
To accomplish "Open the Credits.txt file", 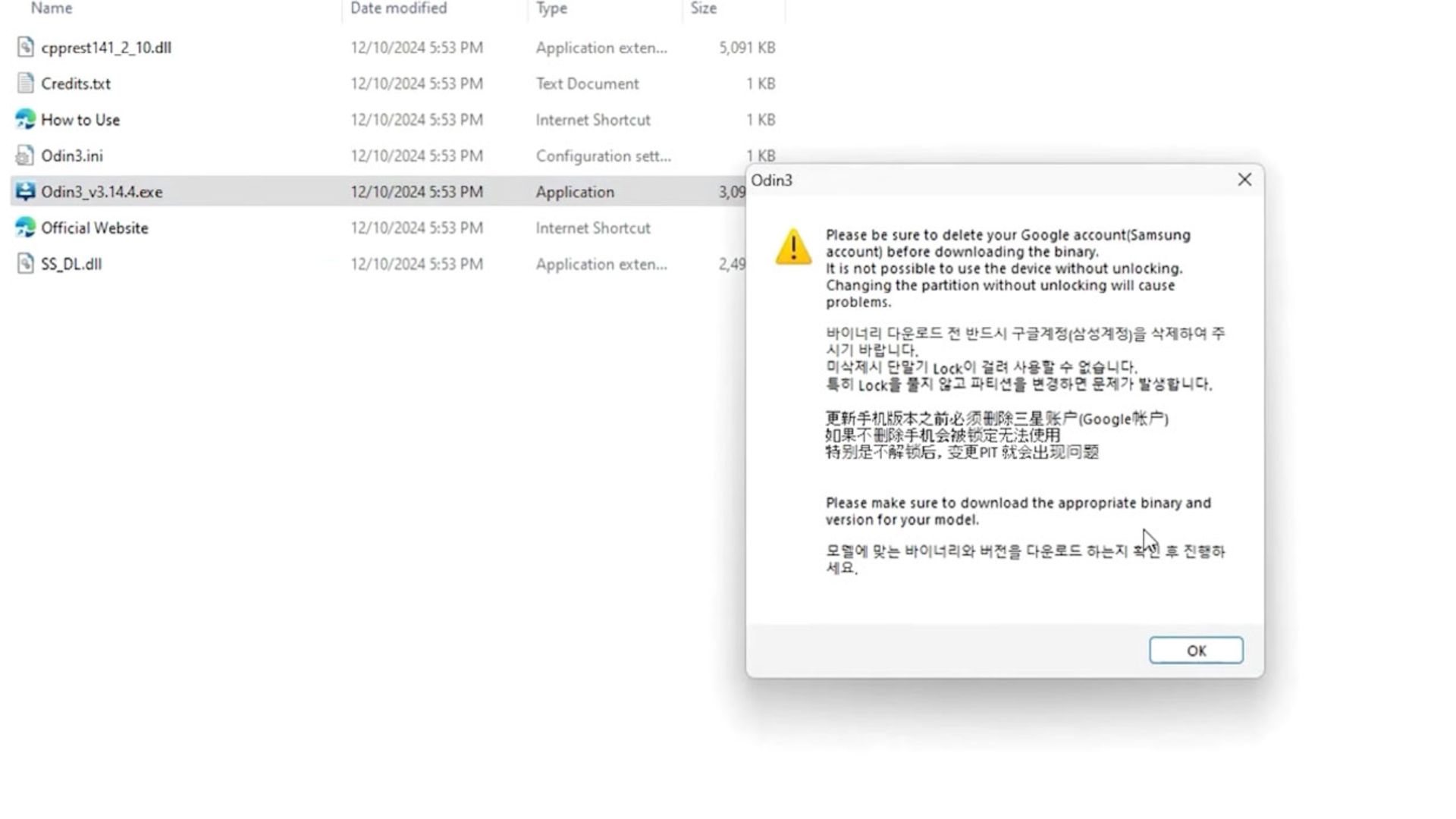I will click(x=74, y=83).
